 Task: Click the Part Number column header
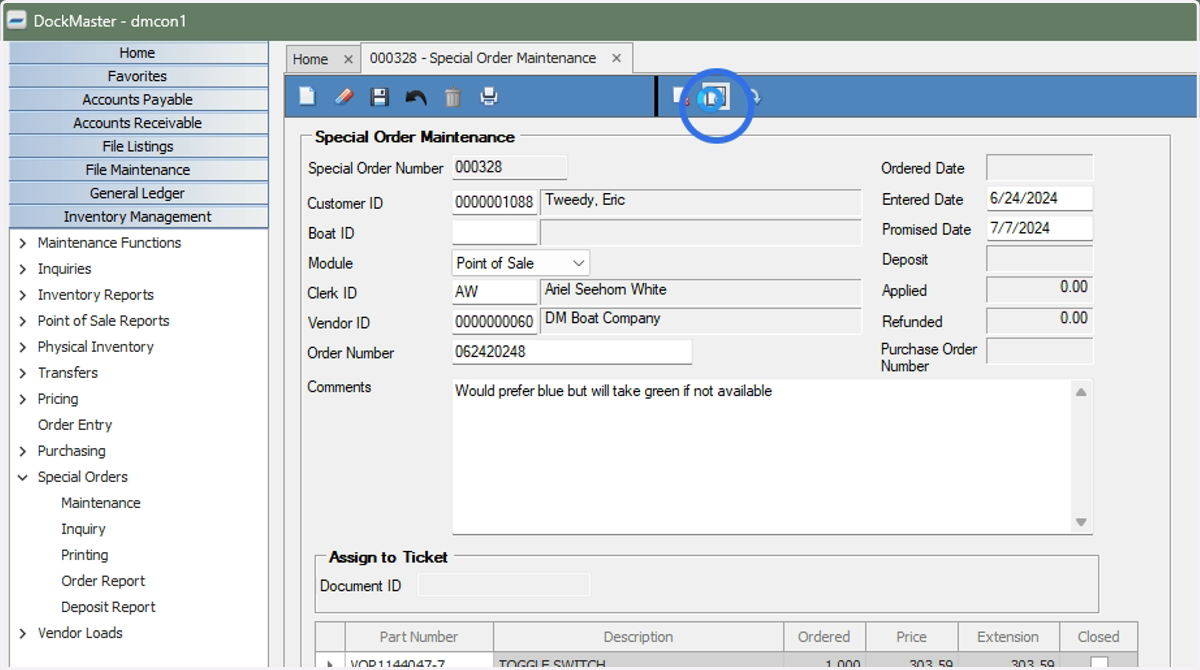(419, 637)
